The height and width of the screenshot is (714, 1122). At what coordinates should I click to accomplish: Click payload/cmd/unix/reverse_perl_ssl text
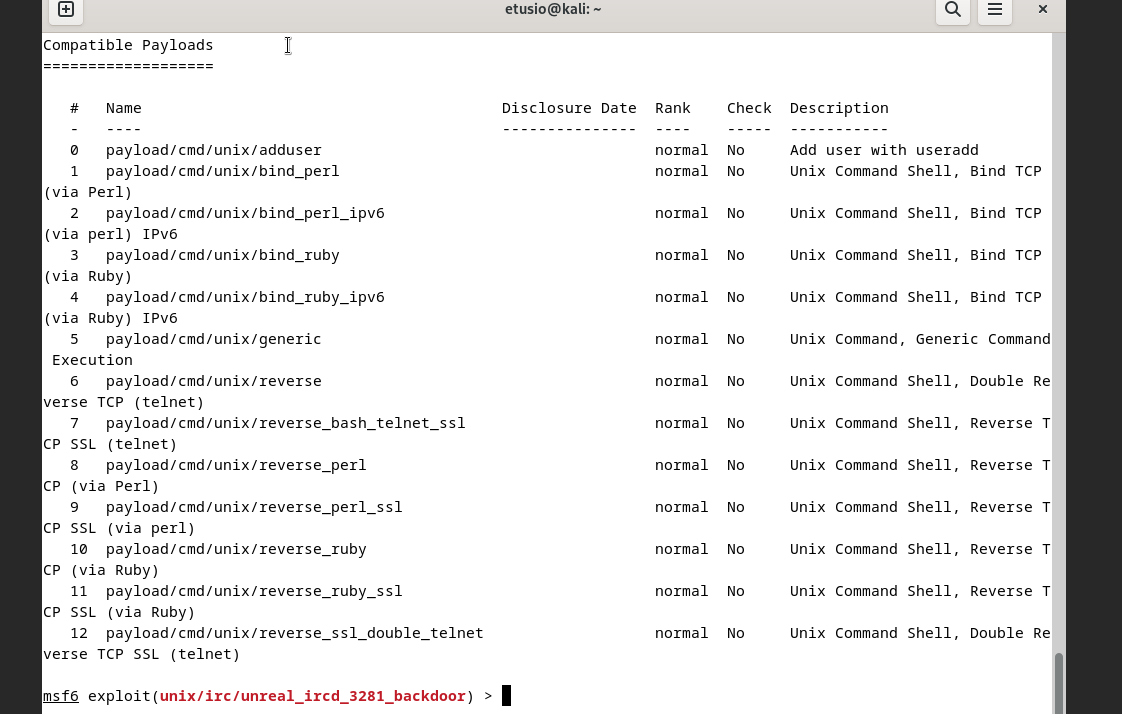[254, 508]
